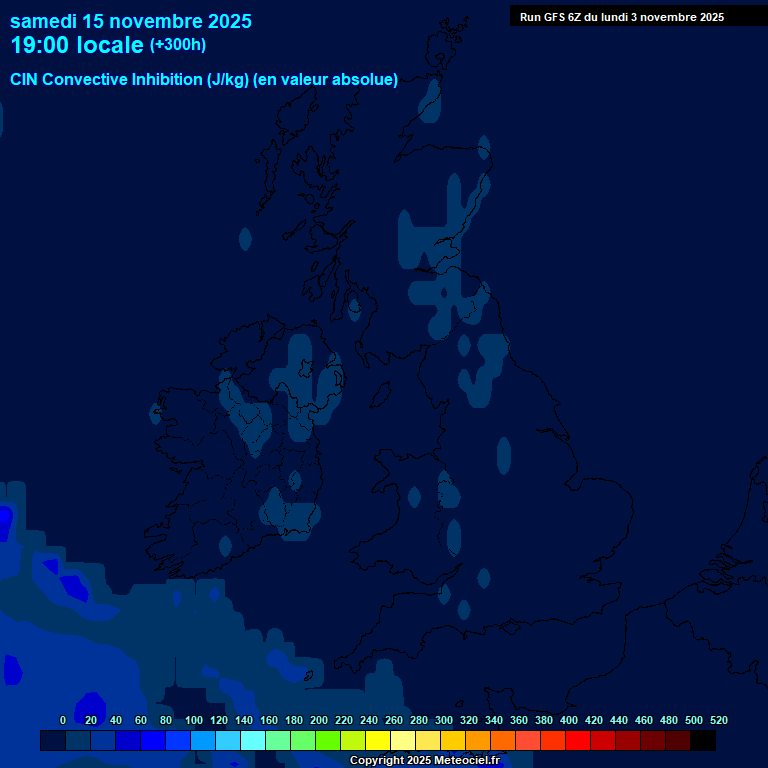
Task: Select the bright green swatch right of 200
Action: [328, 741]
